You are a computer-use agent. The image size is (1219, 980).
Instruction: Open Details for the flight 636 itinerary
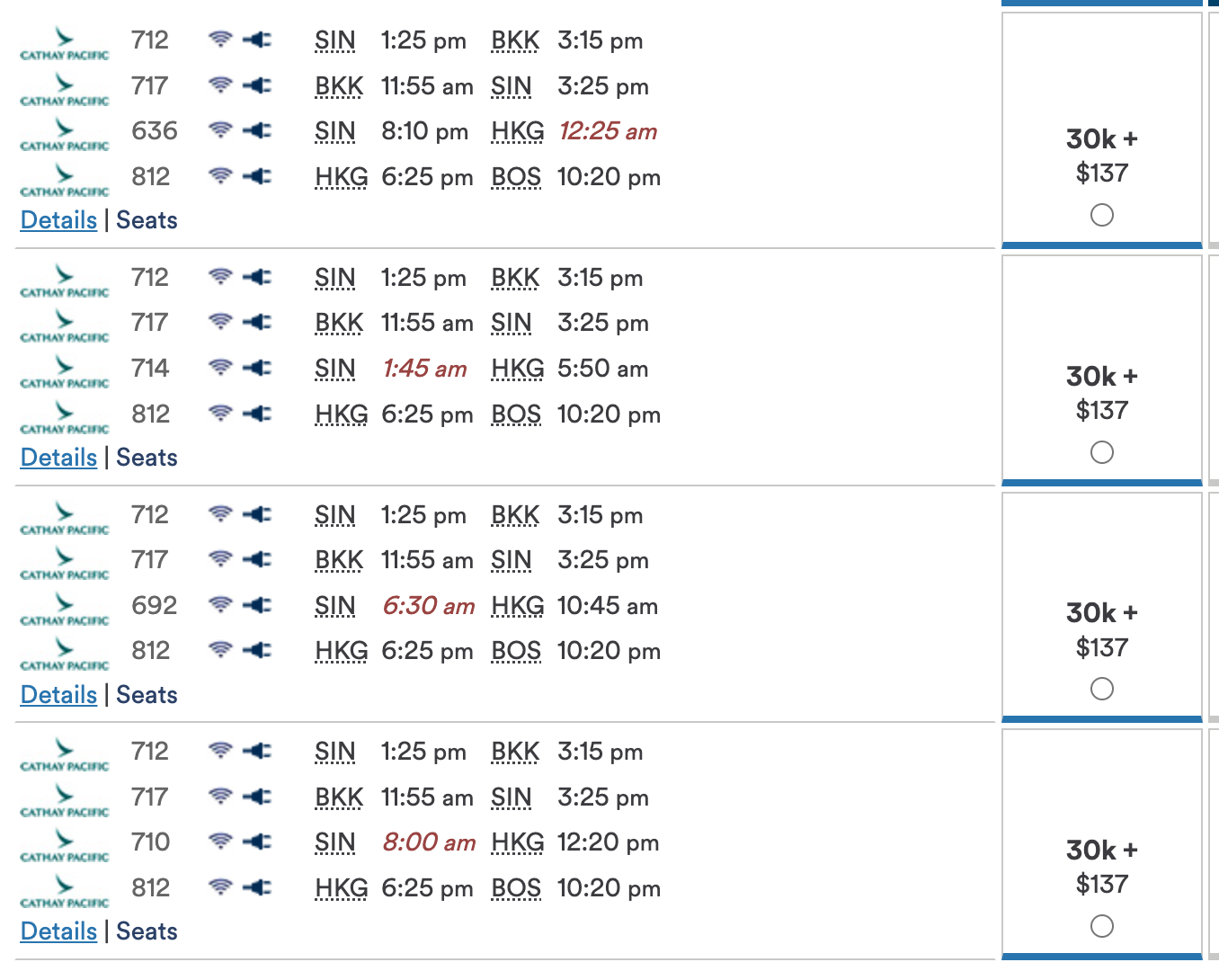click(58, 220)
